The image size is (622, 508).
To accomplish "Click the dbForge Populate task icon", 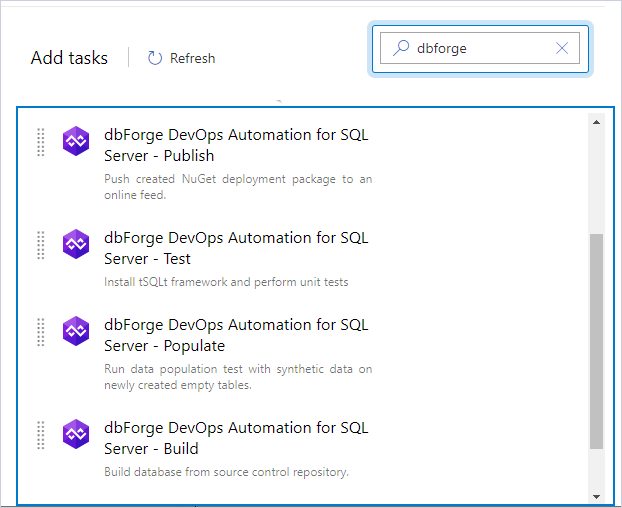I will pyautogui.click(x=76, y=331).
